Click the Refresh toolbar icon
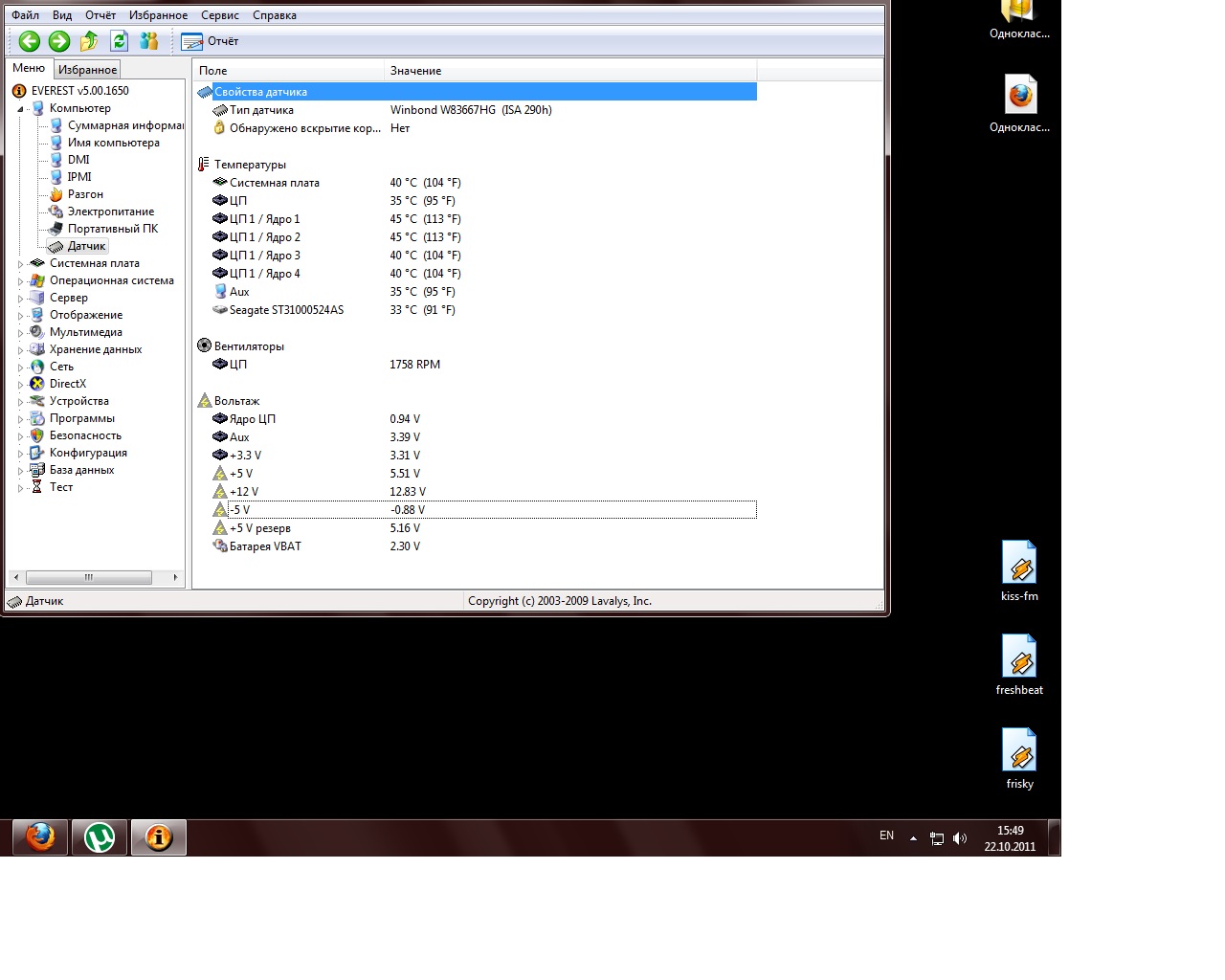The height and width of the screenshot is (980, 1225). [x=119, y=41]
